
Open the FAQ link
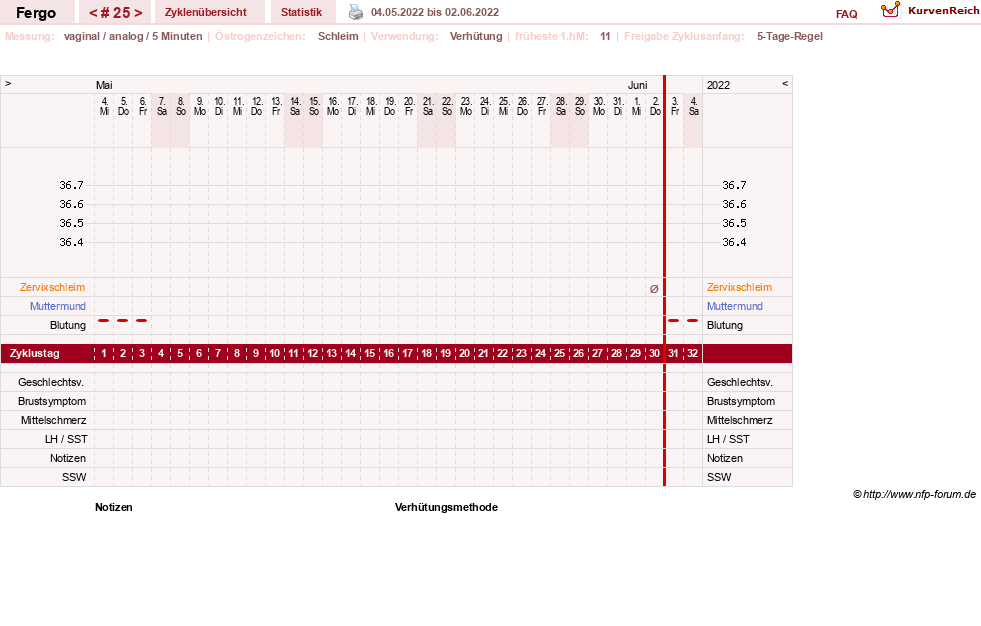(x=846, y=14)
